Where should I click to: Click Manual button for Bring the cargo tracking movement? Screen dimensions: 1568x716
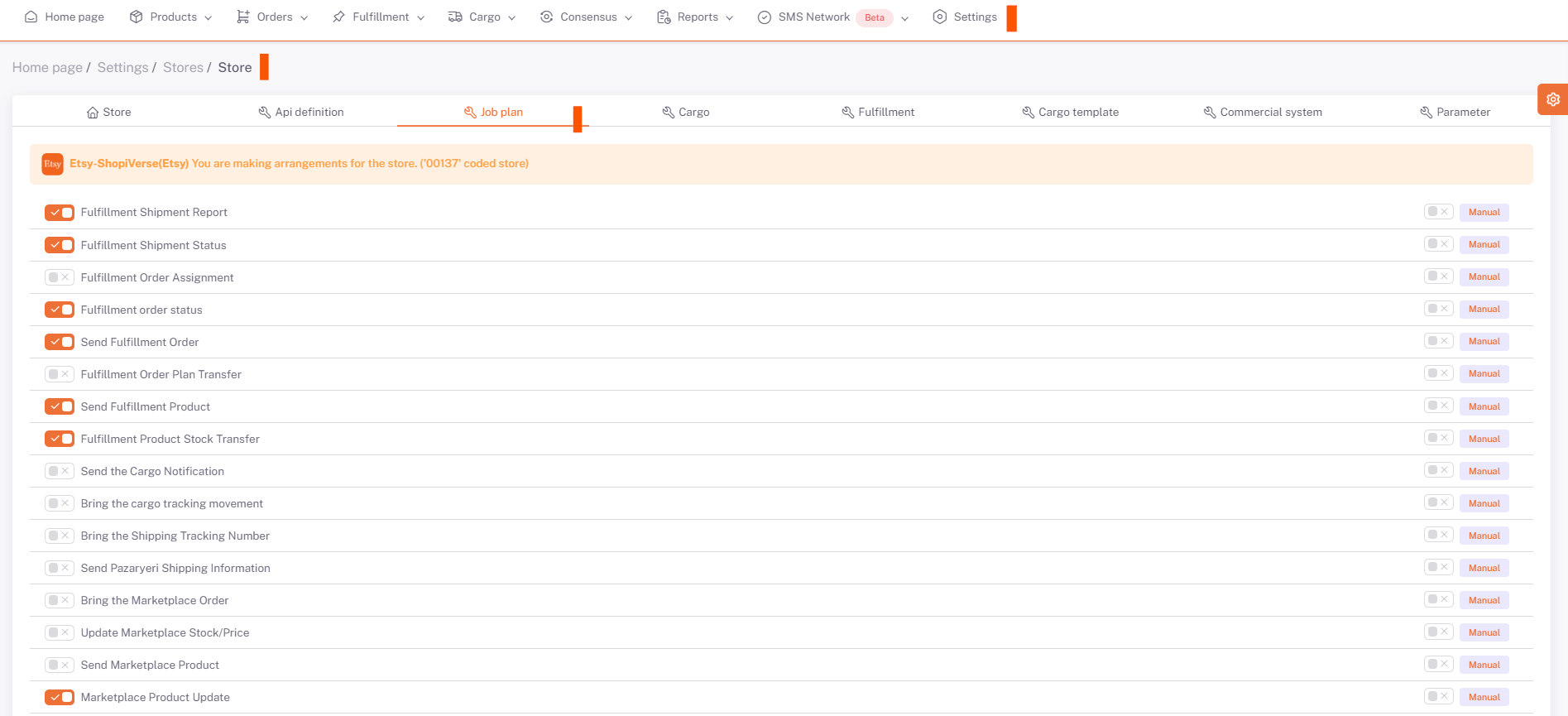pos(1484,503)
